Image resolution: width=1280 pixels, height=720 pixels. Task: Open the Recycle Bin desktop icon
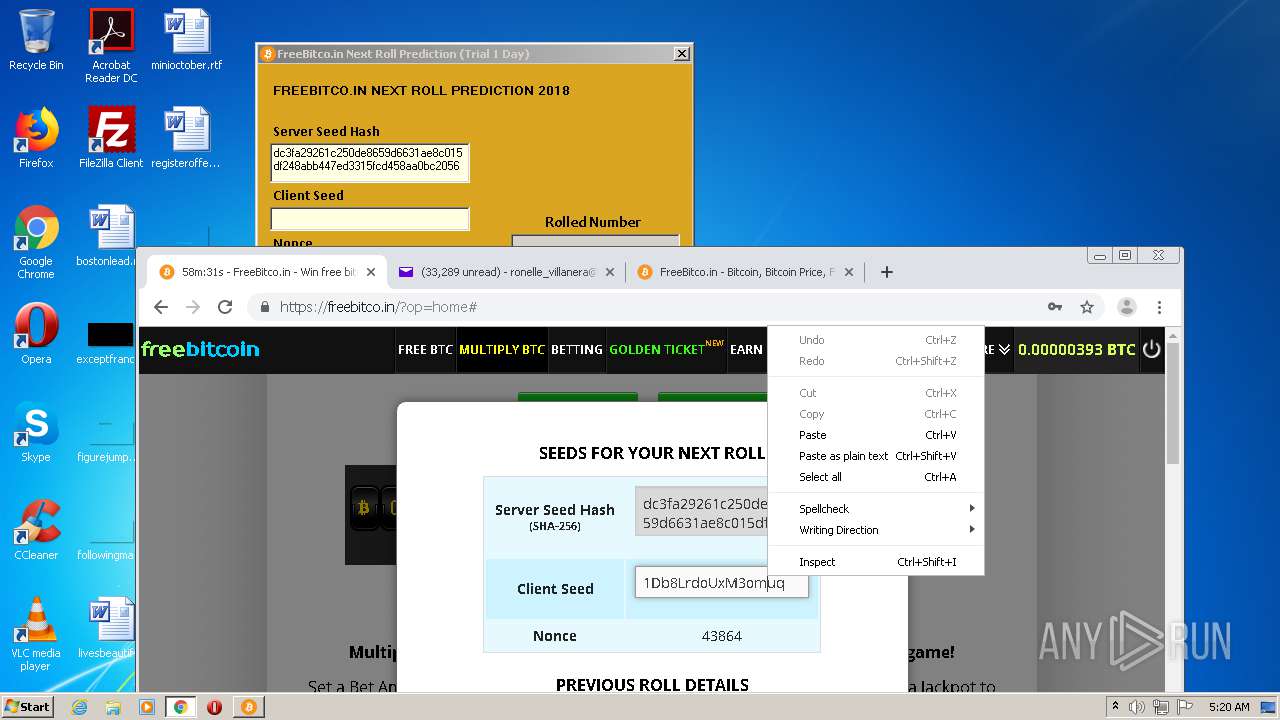[x=36, y=40]
